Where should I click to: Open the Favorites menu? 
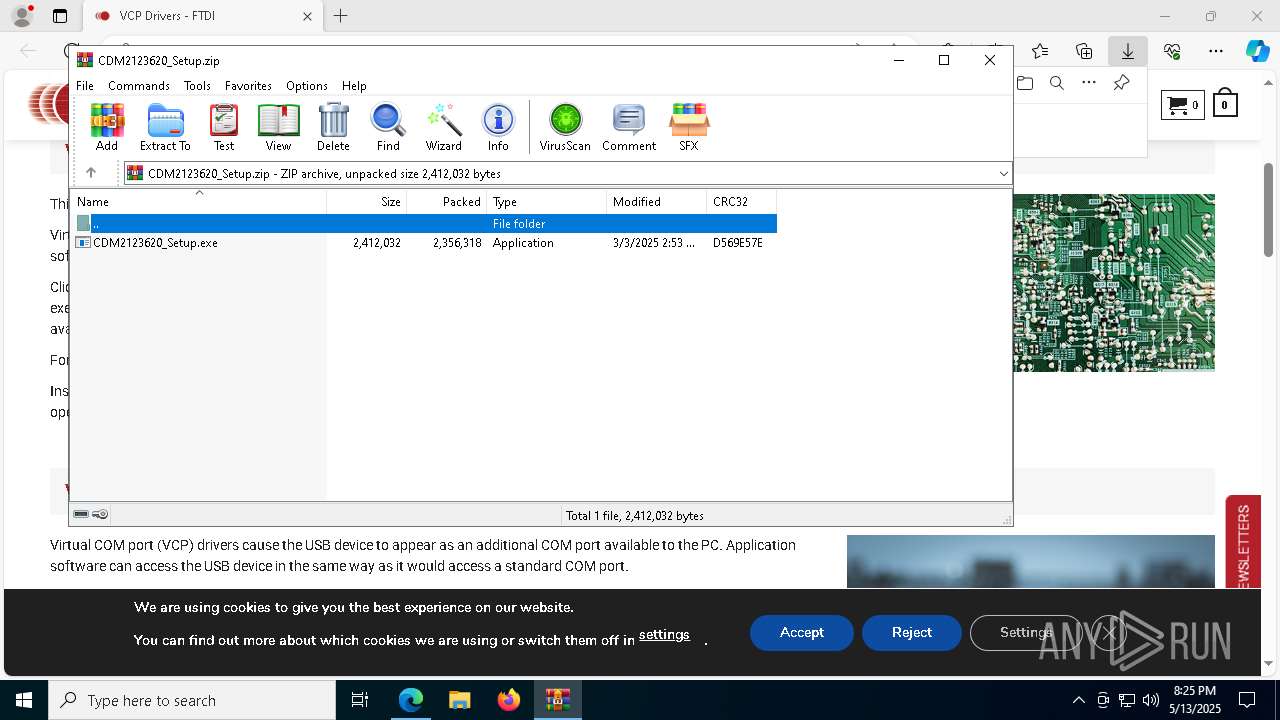click(x=248, y=86)
